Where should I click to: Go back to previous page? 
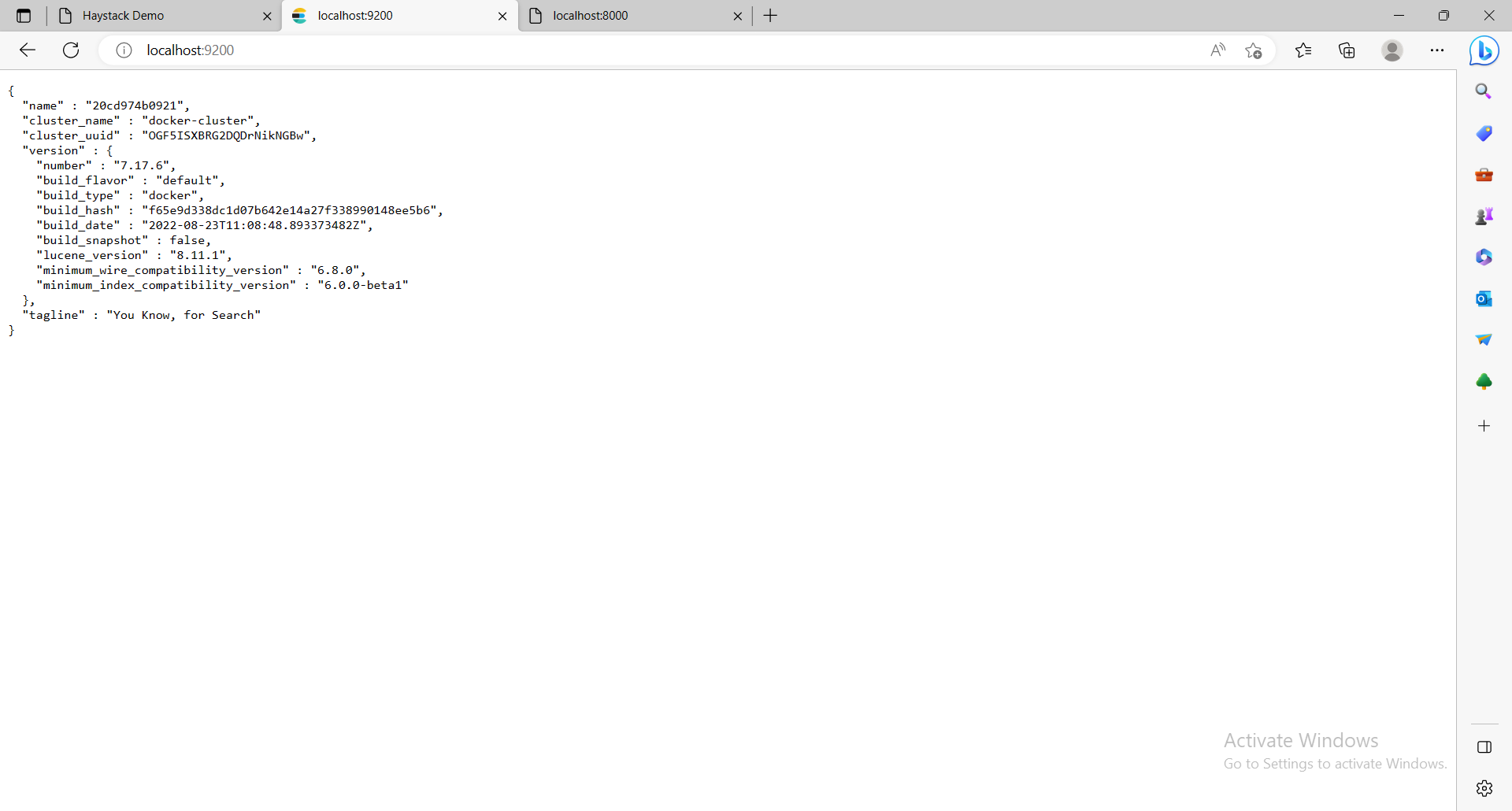click(28, 50)
